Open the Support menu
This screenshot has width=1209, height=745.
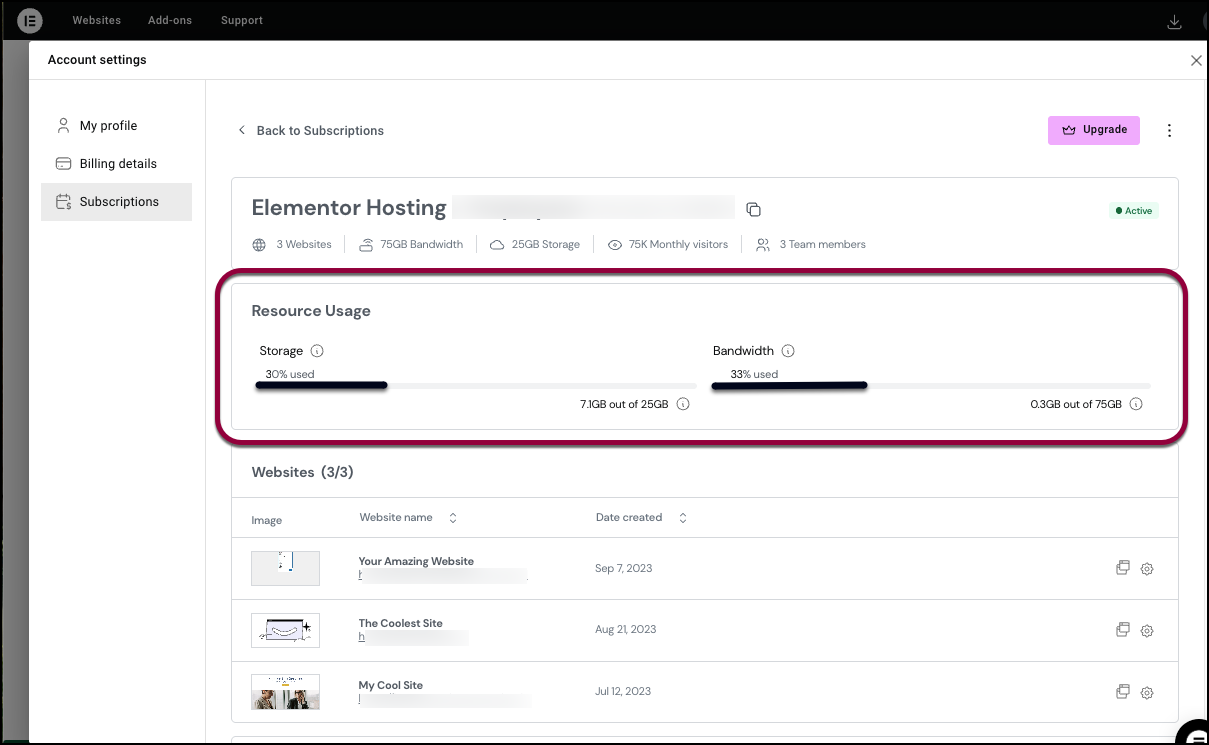coord(242,20)
